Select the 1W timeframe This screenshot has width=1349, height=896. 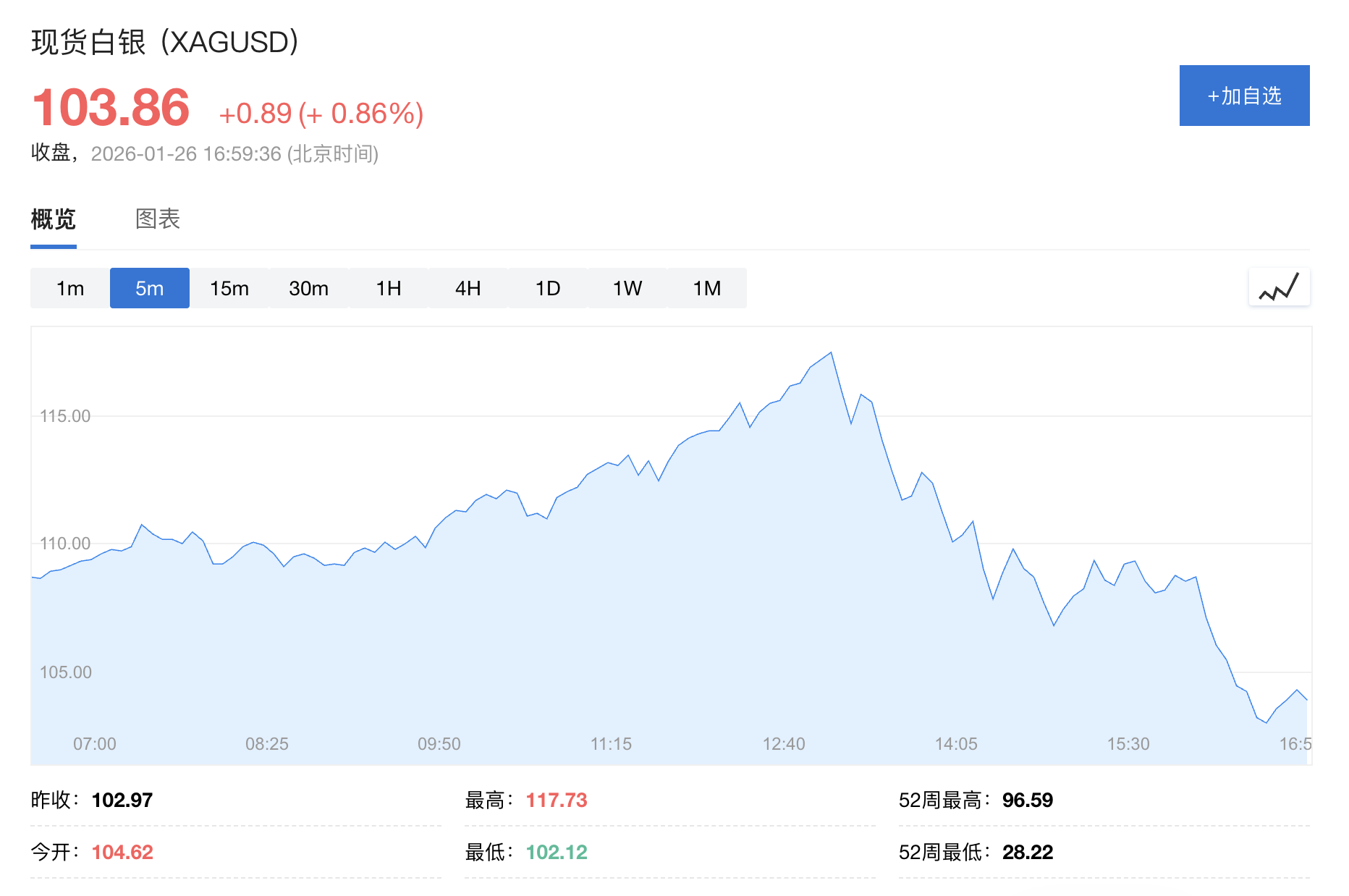pyautogui.click(x=627, y=287)
